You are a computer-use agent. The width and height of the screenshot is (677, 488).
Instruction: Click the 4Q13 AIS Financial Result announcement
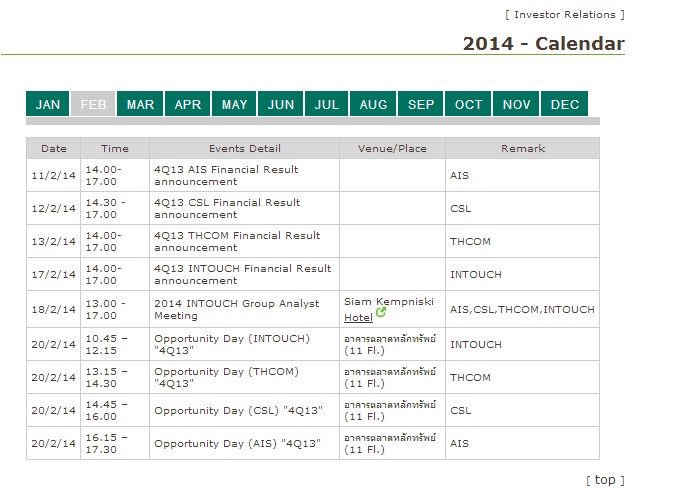(226, 175)
